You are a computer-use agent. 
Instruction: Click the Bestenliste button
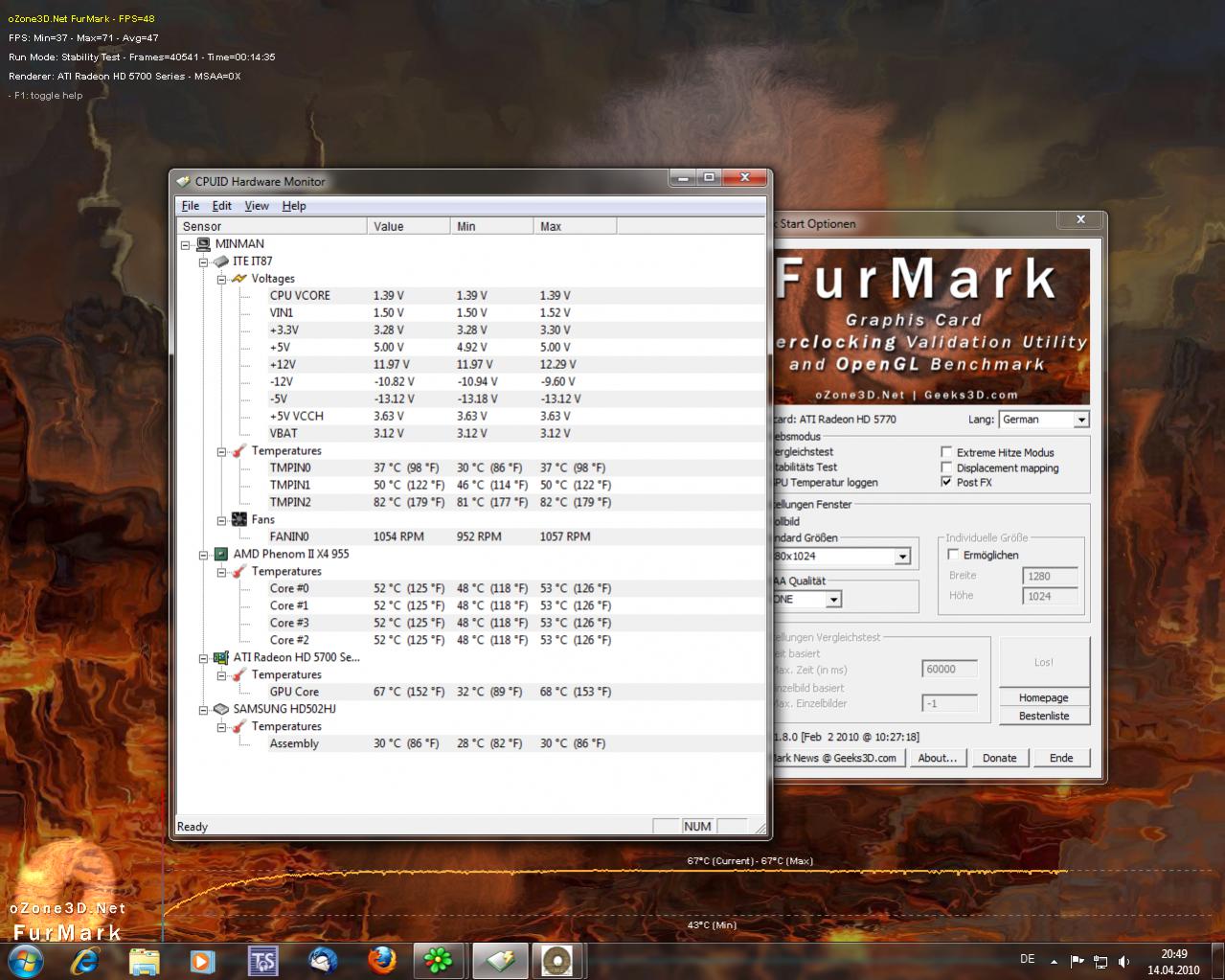(x=1044, y=716)
